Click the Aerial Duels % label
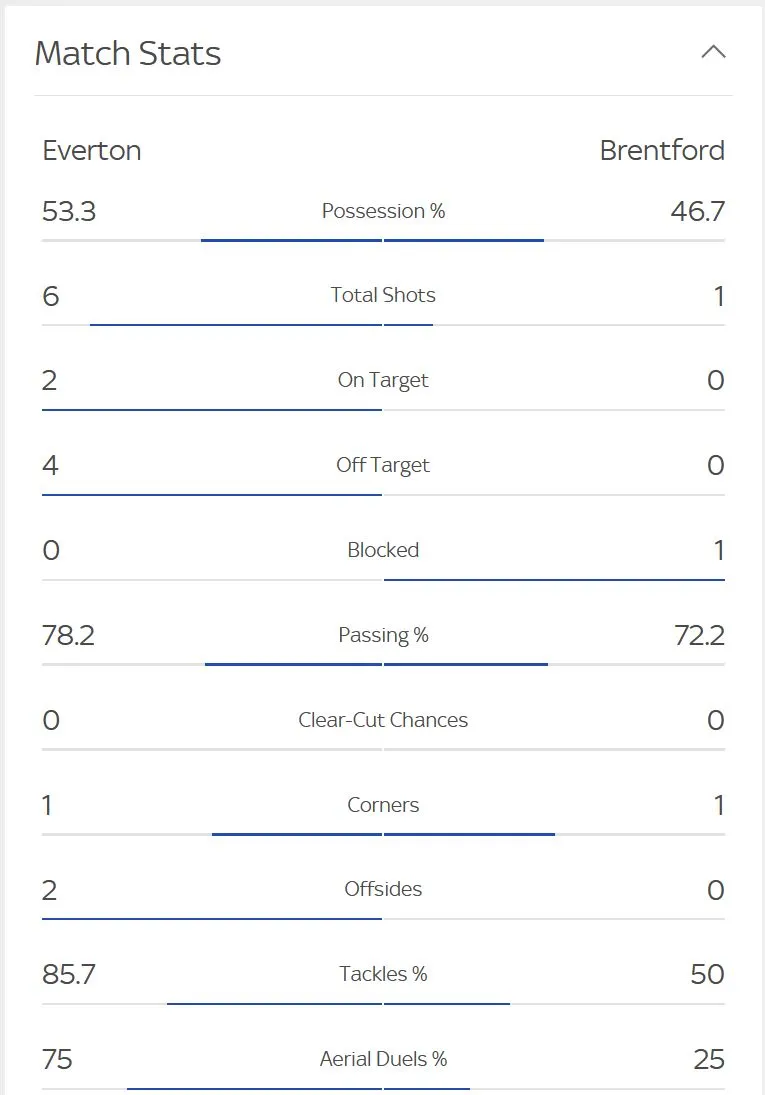The width and height of the screenshot is (765, 1095). coord(383,1059)
